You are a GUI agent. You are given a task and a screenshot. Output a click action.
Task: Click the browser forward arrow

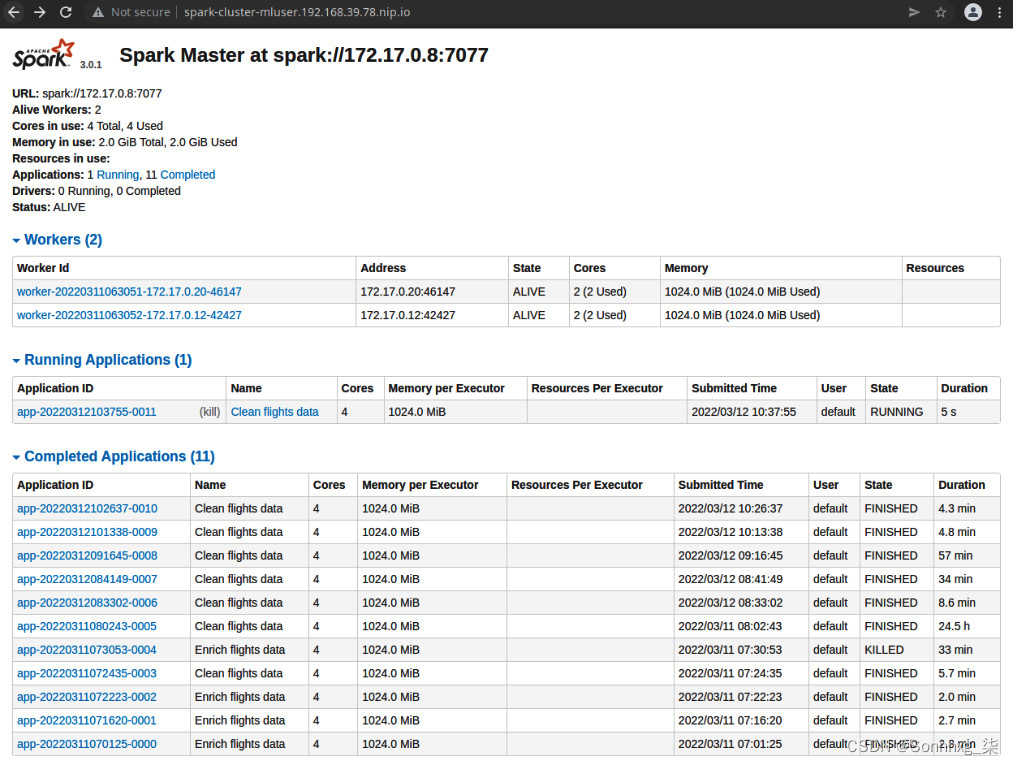tap(39, 12)
